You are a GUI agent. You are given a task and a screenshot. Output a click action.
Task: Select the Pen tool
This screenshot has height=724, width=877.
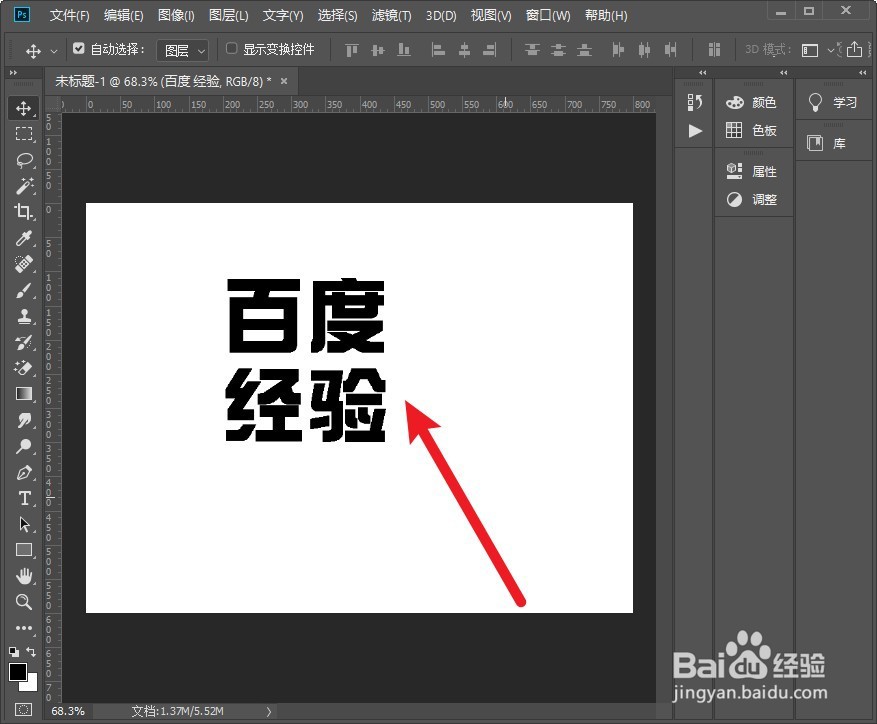tap(23, 473)
